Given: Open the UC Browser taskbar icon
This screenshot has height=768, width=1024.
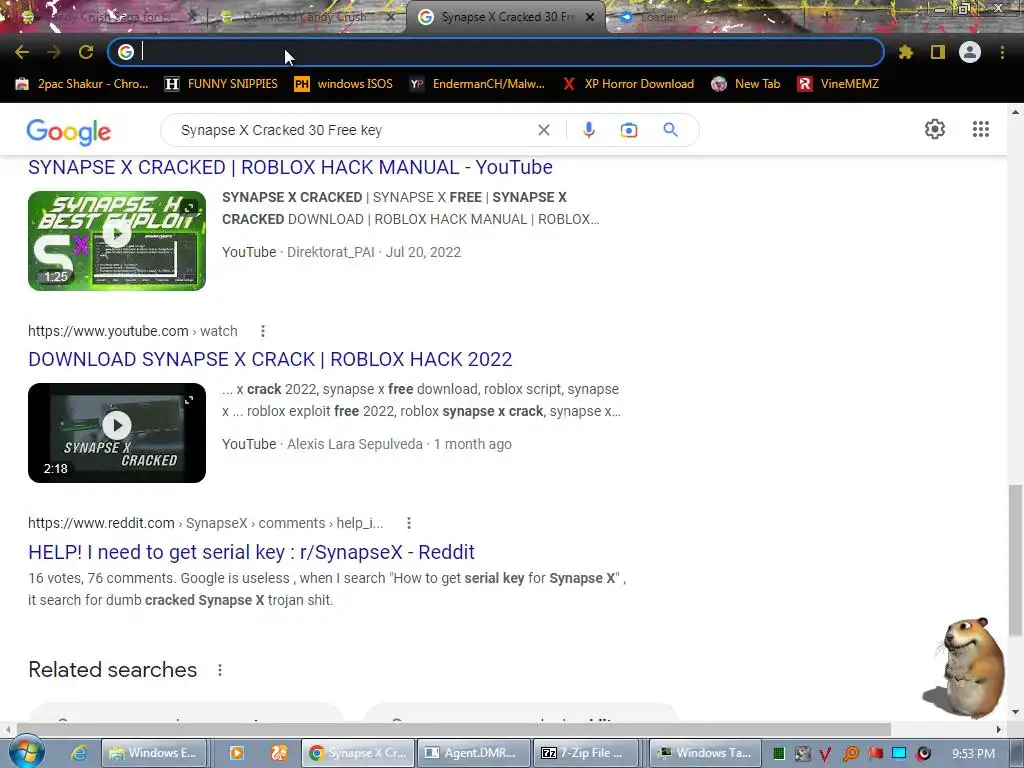Looking at the screenshot, I should [279, 753].
